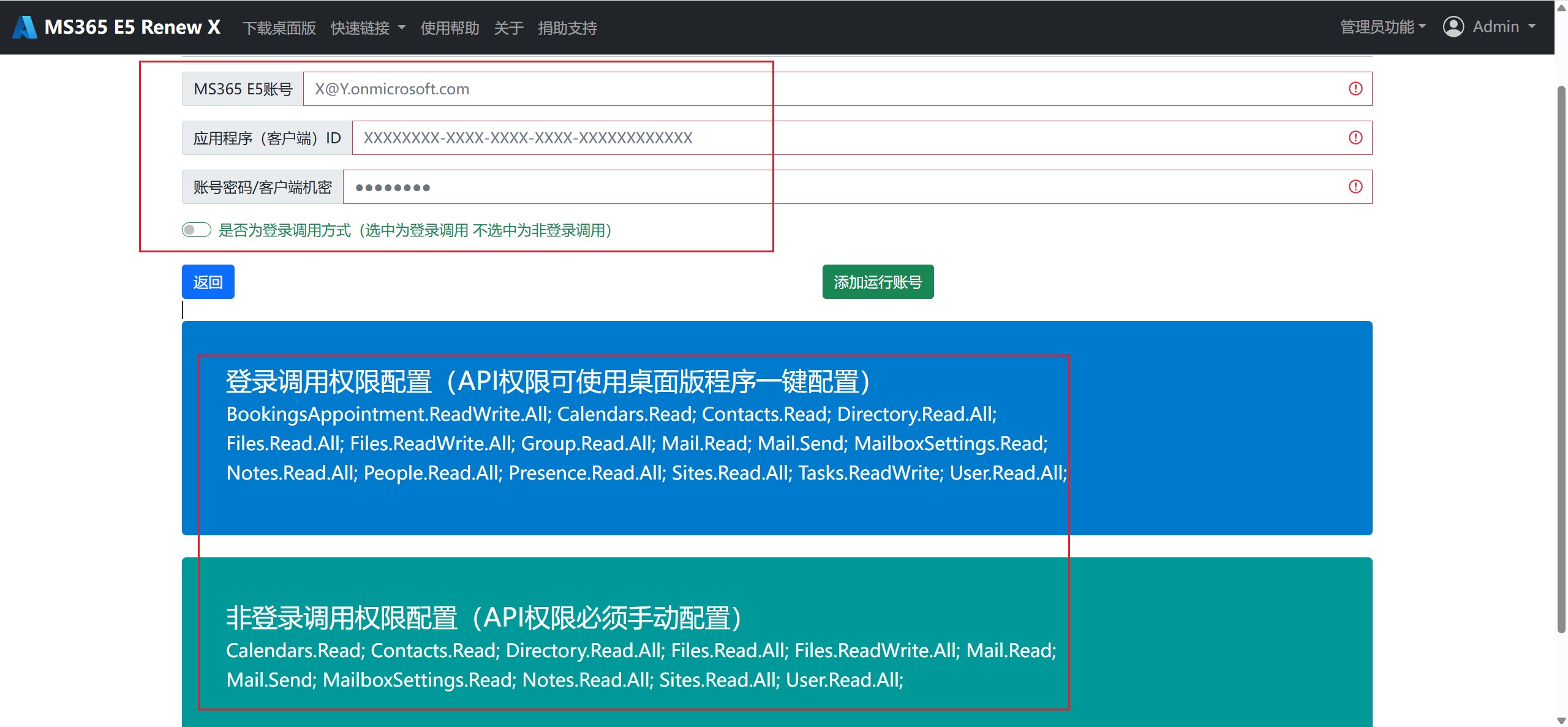
Task: Click the error icon in the password field
Action: point(1355,187)
